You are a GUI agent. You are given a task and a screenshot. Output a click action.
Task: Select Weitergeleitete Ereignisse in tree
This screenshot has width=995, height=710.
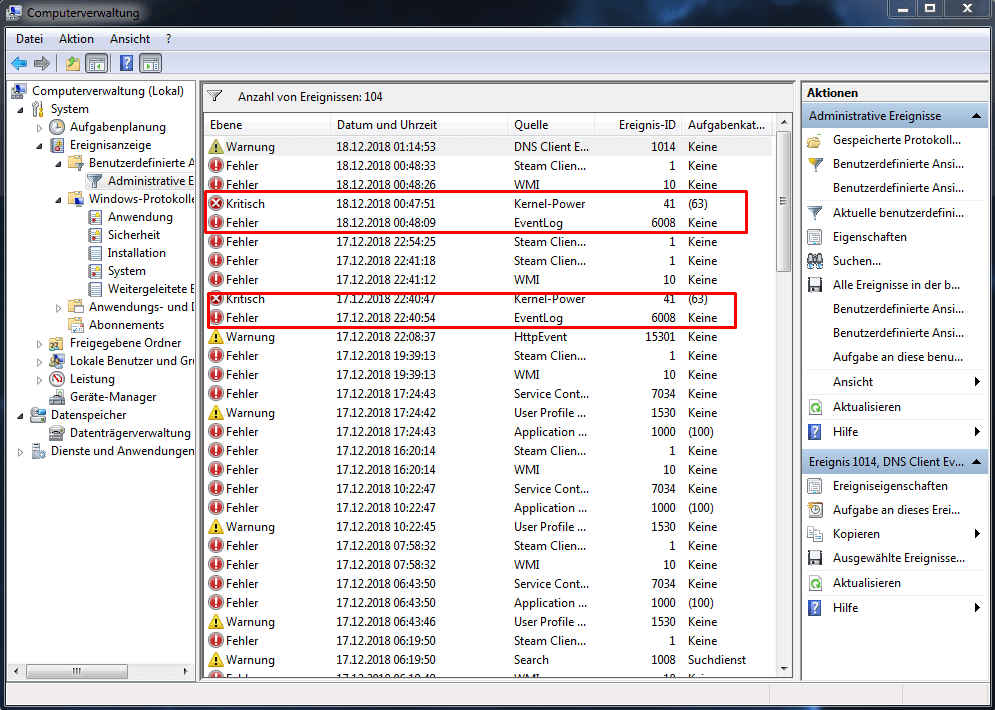pyautogui.click(x=150, y=289)
